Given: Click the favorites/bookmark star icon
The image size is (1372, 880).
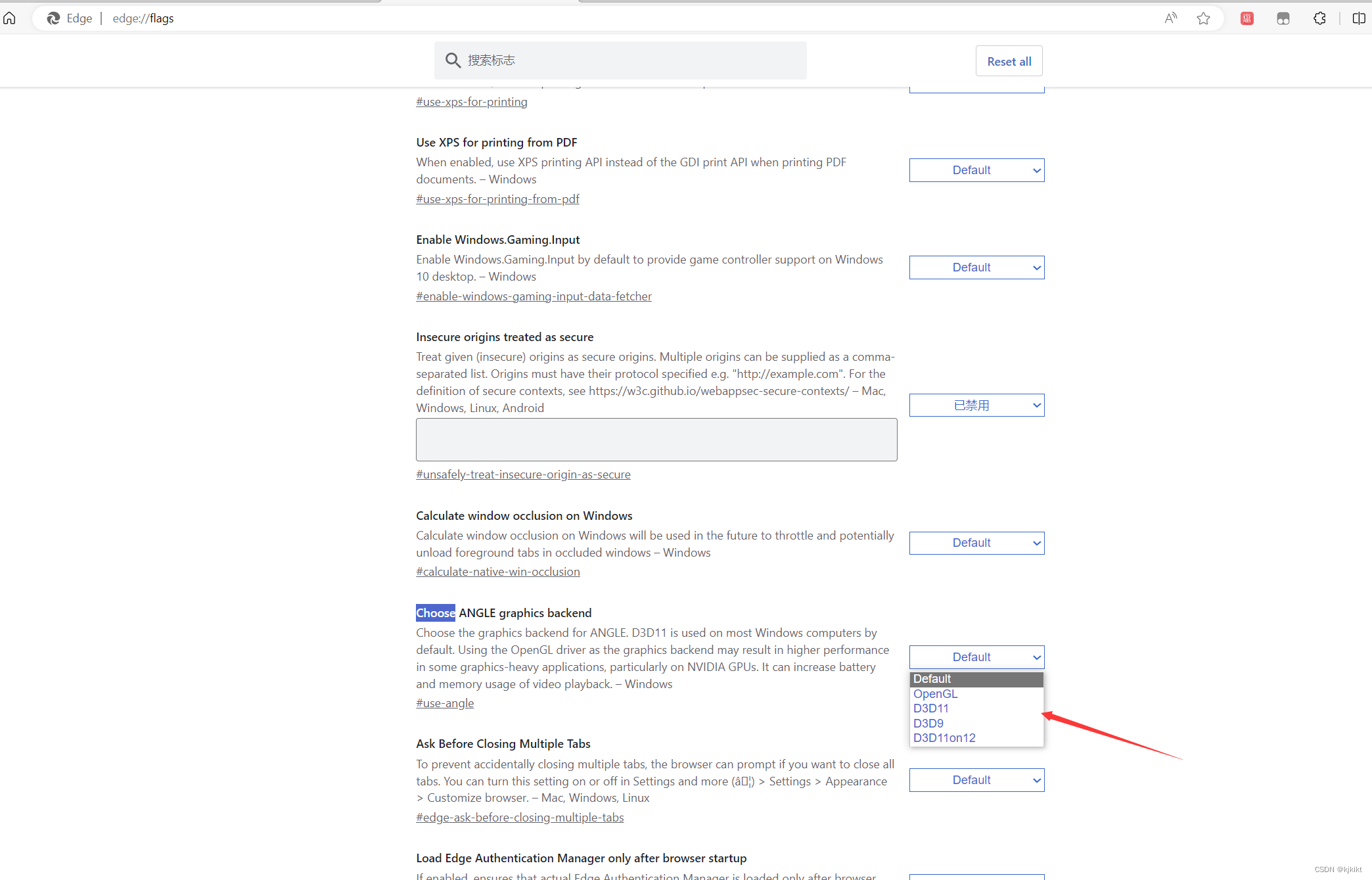Looking at the screenshot, I should pyautogui.click(x=1204, y=18).
